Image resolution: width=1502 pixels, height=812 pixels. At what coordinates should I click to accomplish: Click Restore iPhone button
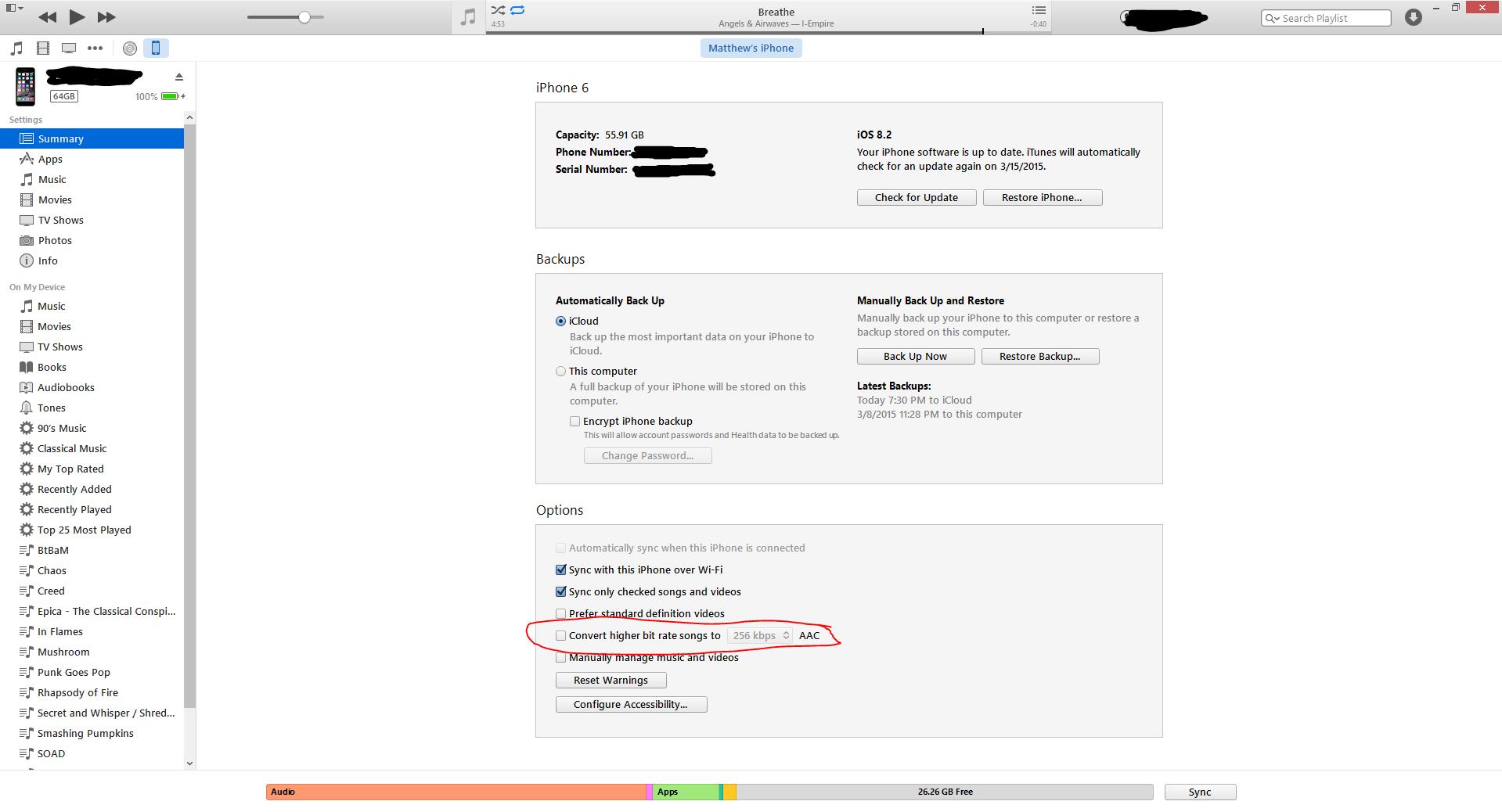[x=1043, y=198]
